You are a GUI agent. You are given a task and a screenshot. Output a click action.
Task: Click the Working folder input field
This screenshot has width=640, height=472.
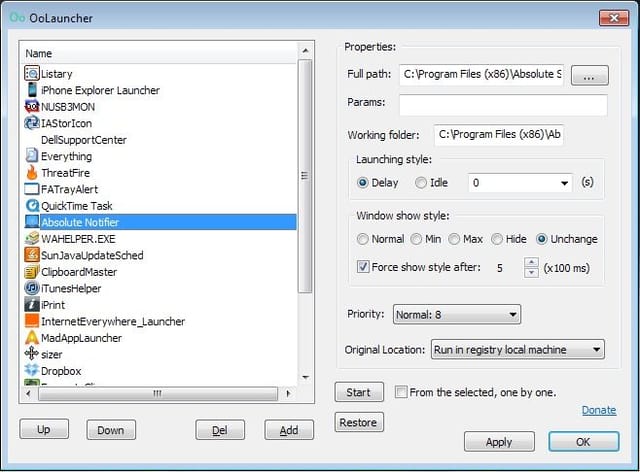coord(499,135)
